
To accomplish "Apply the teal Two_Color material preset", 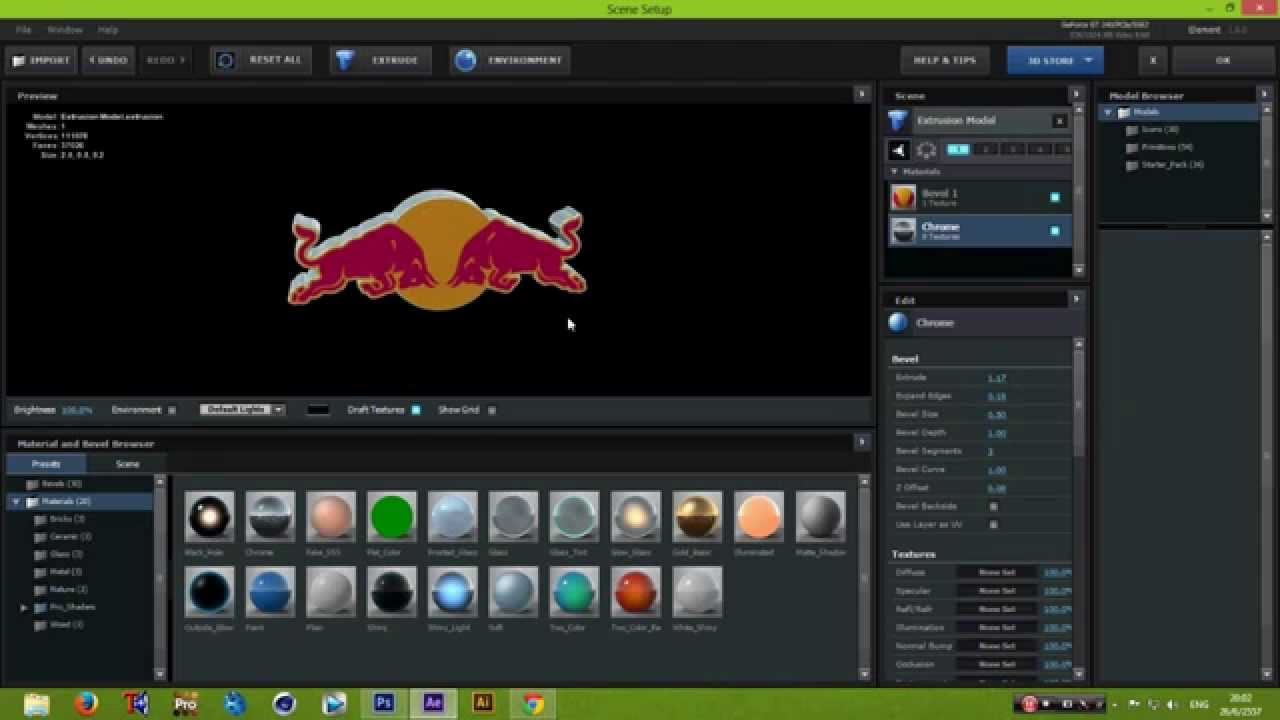I will click(575, 592).
